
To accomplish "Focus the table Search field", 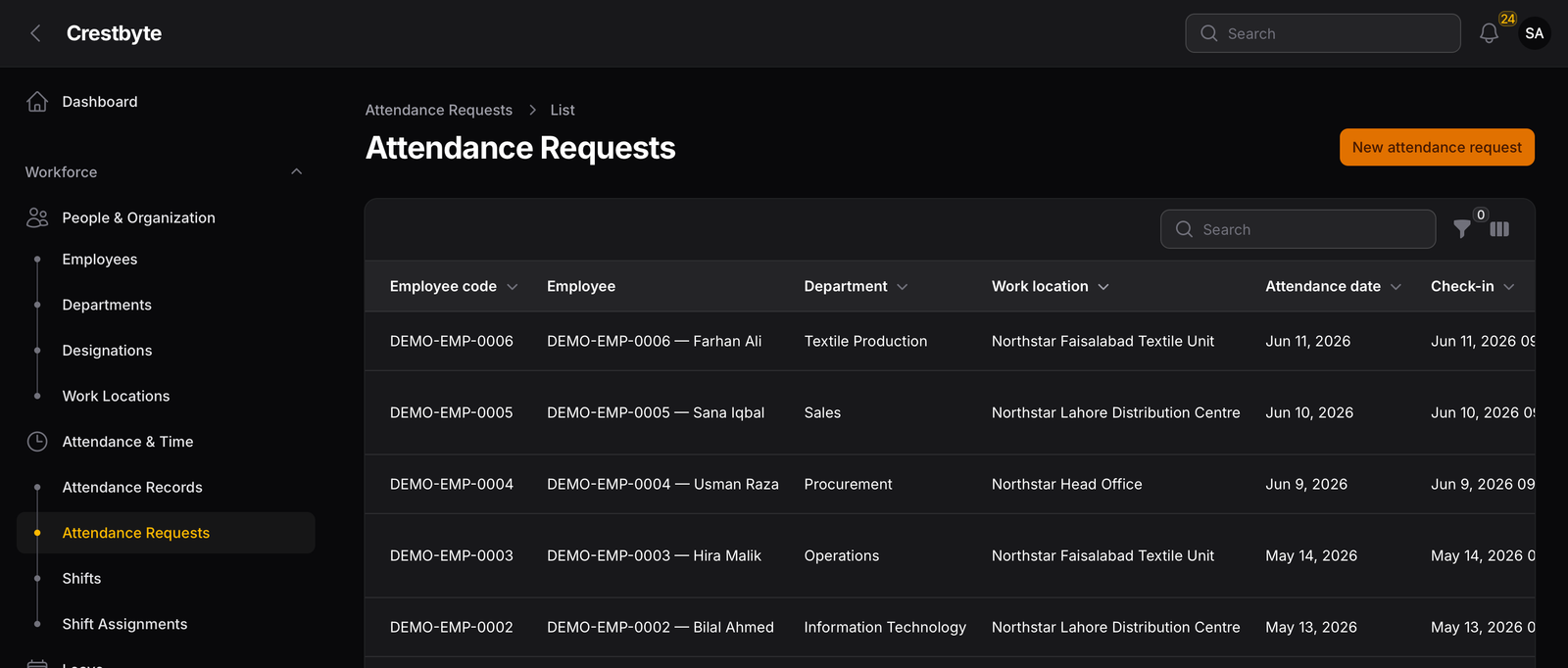I will click(1298, 229).
